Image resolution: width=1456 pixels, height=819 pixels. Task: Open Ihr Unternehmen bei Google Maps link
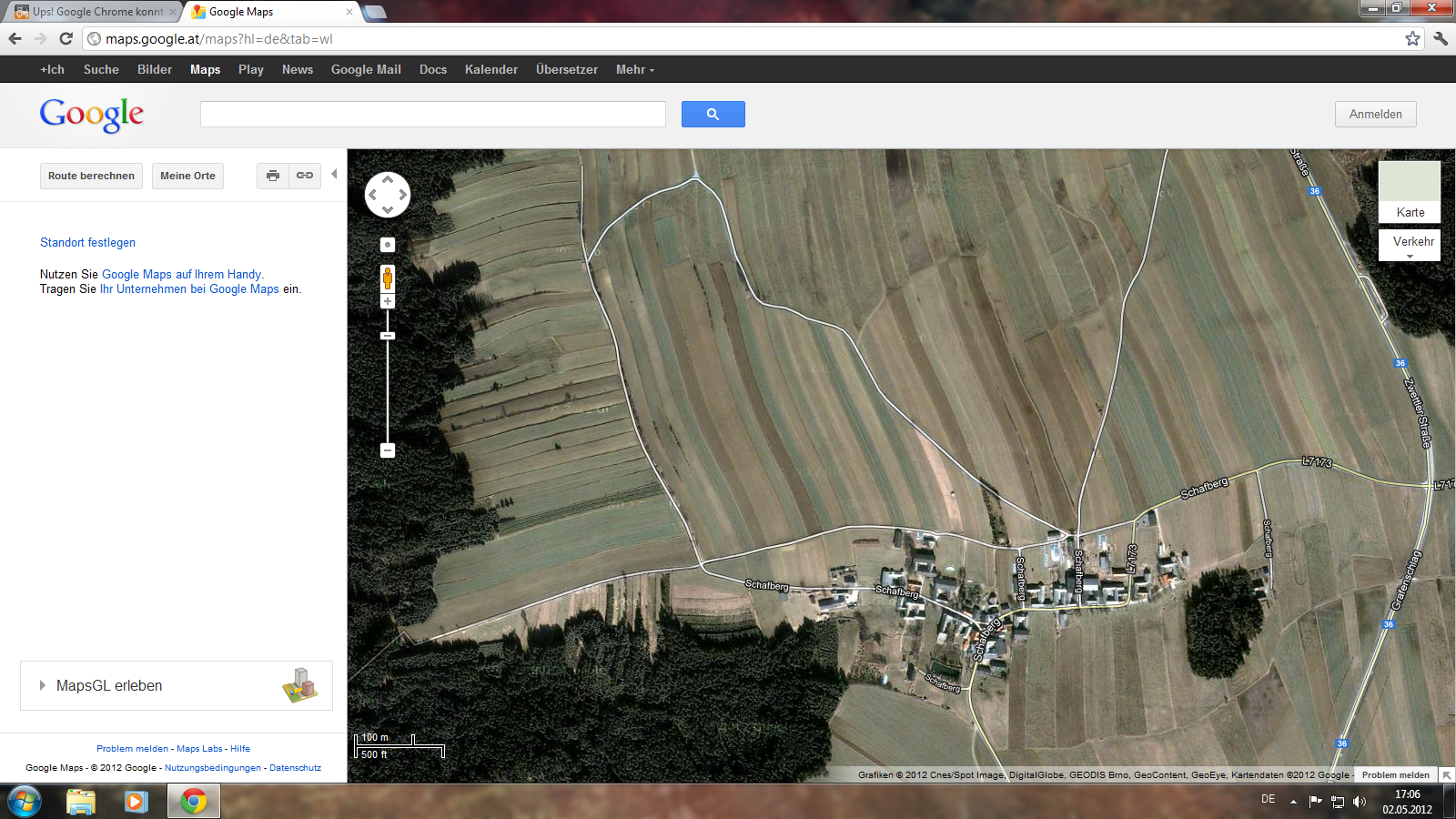(189, 288)
